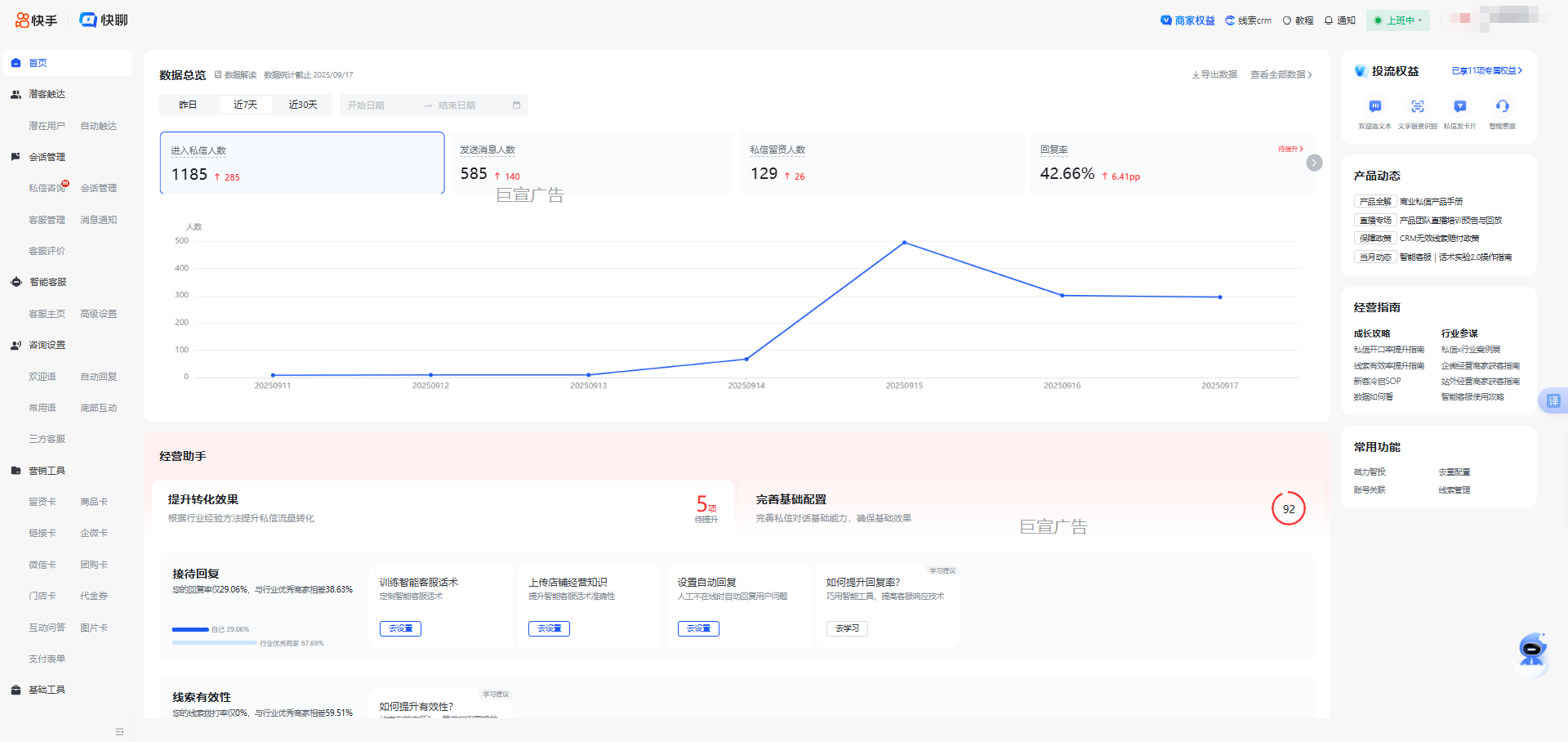Expand 已享11项专属权益 benefits link
Image resolution: width=1568 pixels, height=742 pixels.
[x=1486, y=71]
